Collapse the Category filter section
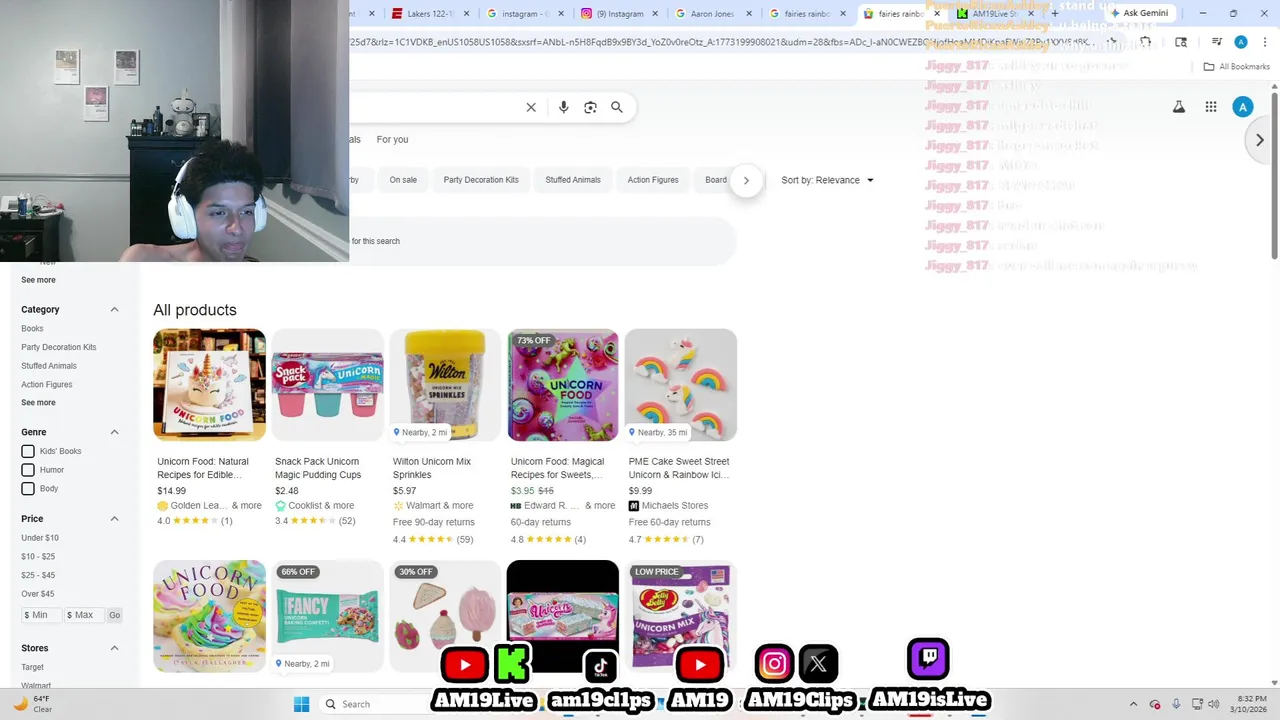The height and width of the screenshot is (720, 1280). pyautogui.click(x=114, y=310)
